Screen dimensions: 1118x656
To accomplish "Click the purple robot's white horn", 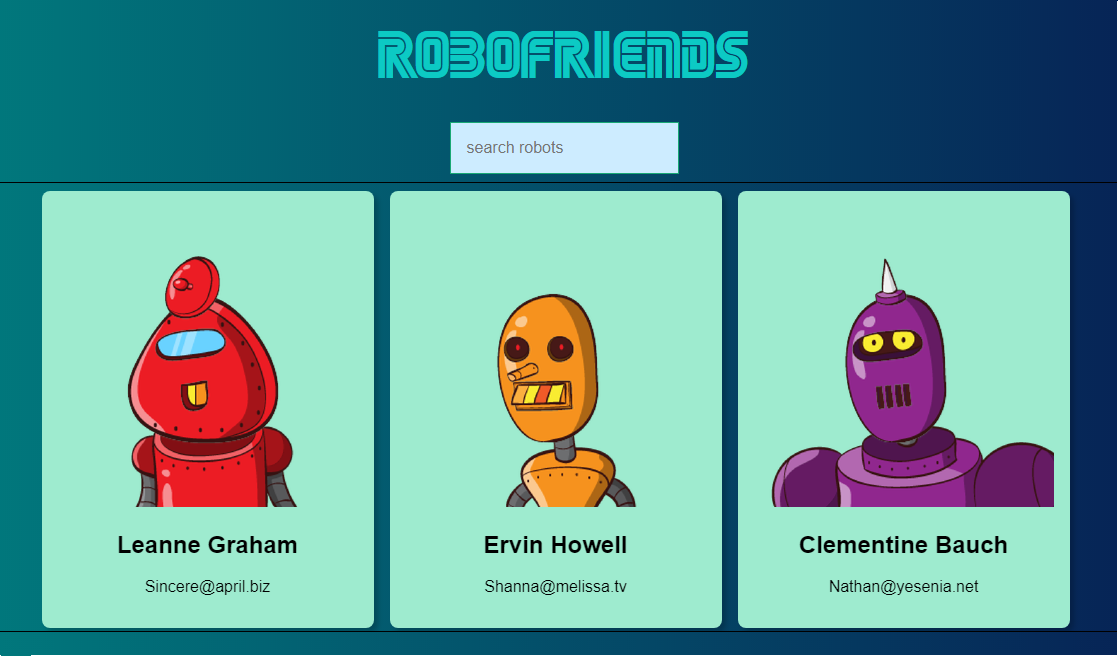I will 888,276.
